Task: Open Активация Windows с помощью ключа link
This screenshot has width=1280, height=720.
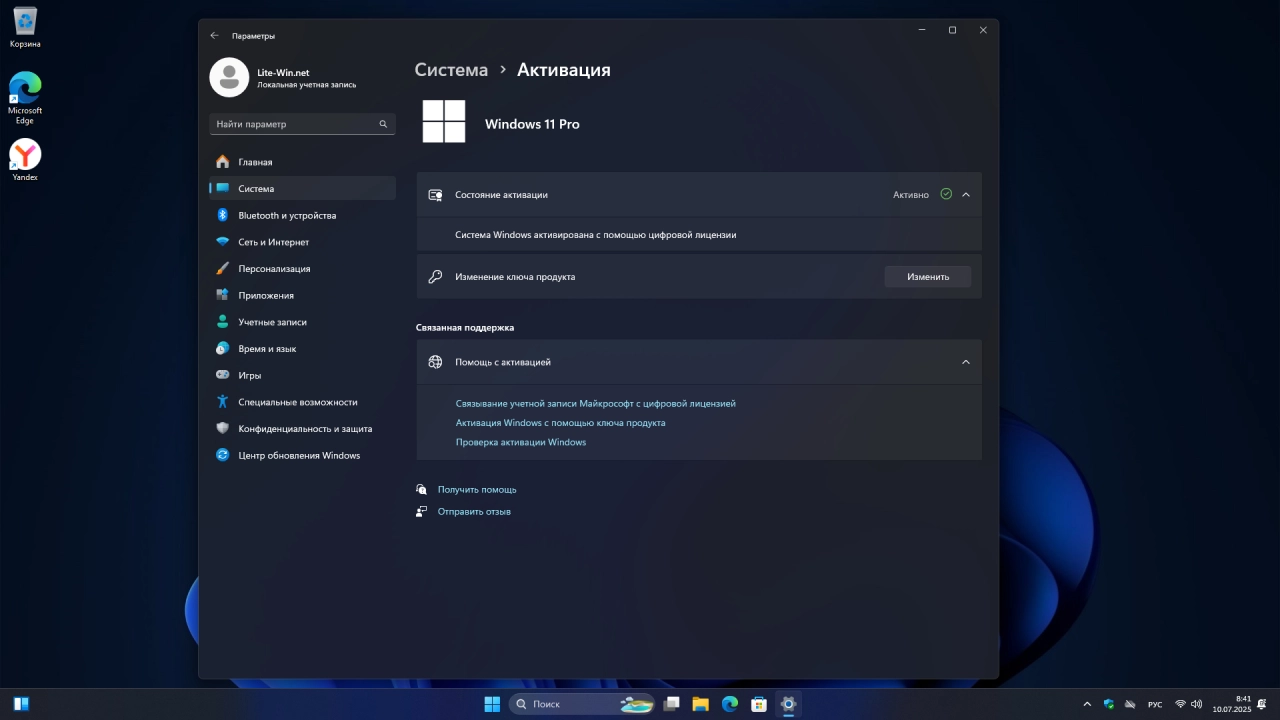Action: point(561,423)
